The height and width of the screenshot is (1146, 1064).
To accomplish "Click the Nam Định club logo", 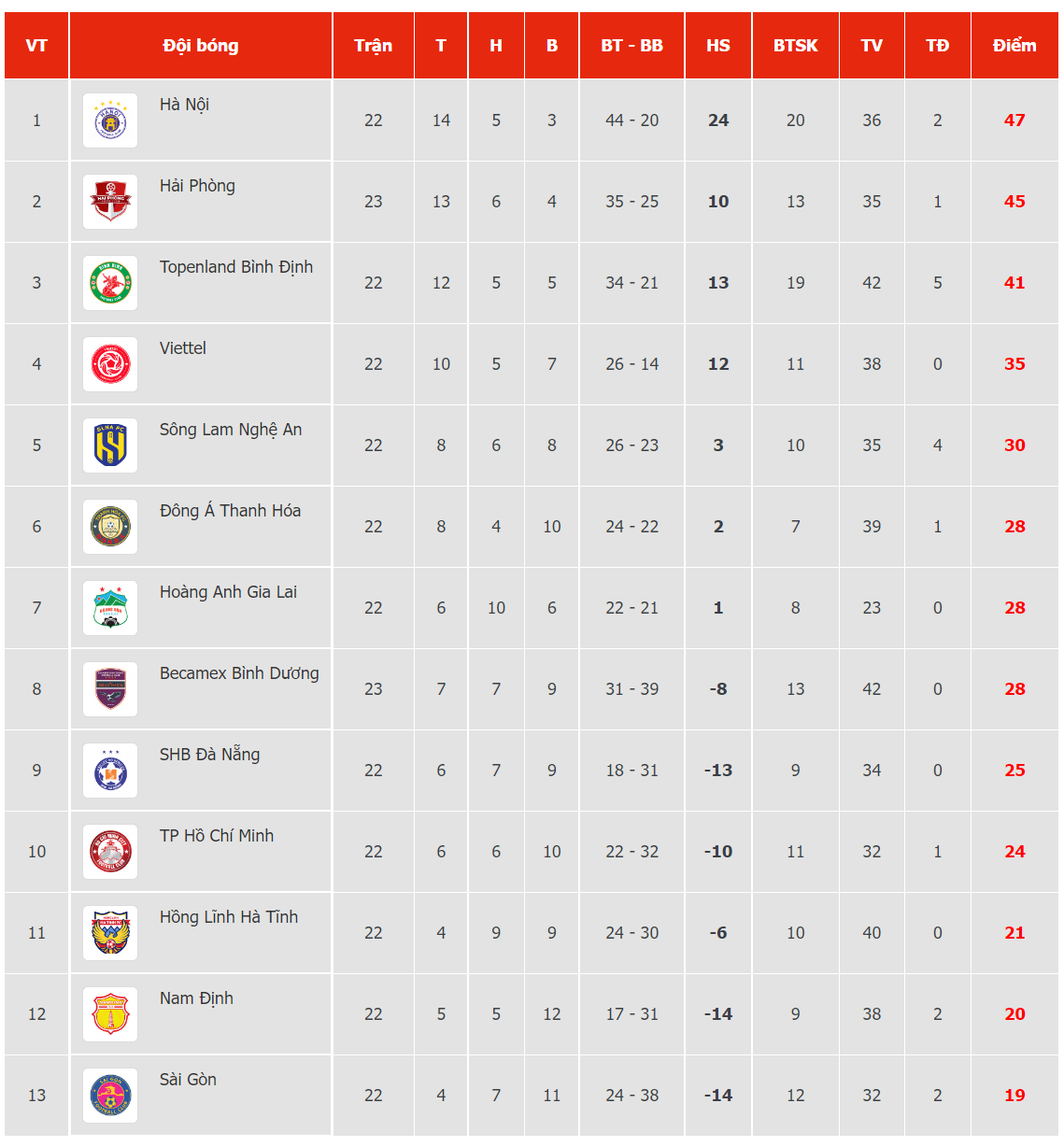I will (x=110, y=1014).
